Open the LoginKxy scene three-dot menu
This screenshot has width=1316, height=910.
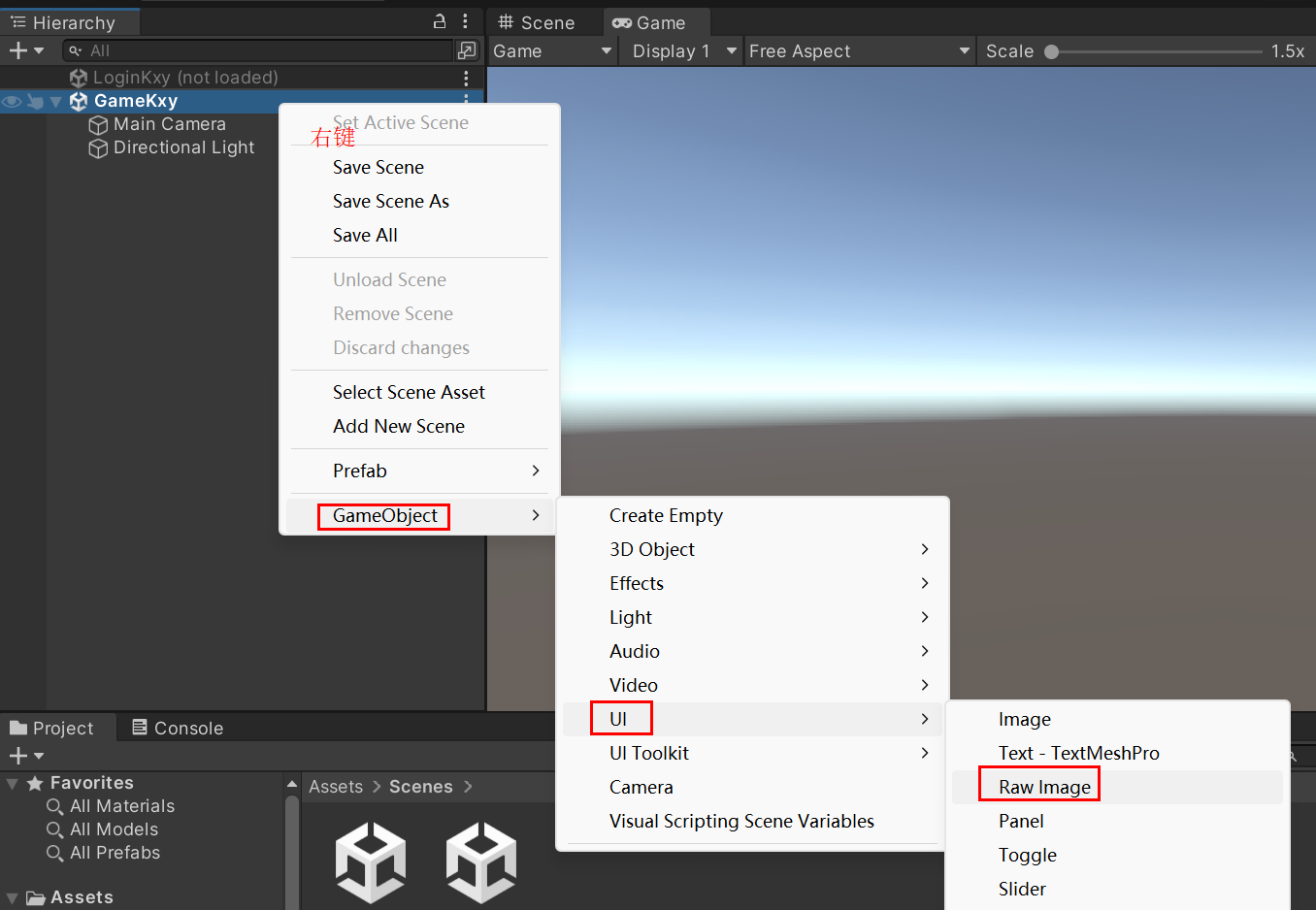point(466,78)
